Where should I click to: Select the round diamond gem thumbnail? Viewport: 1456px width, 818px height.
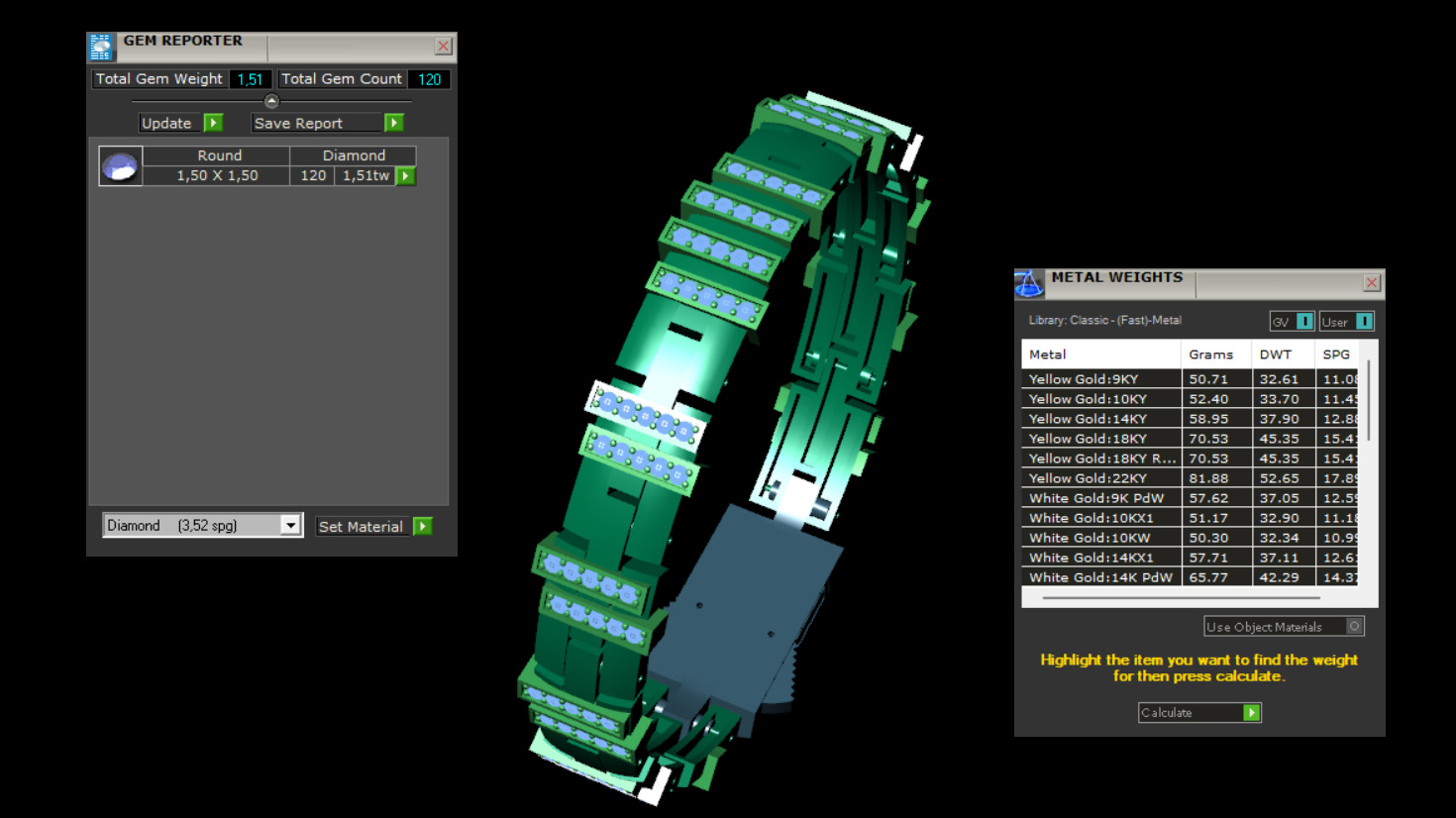coord(121,166)
